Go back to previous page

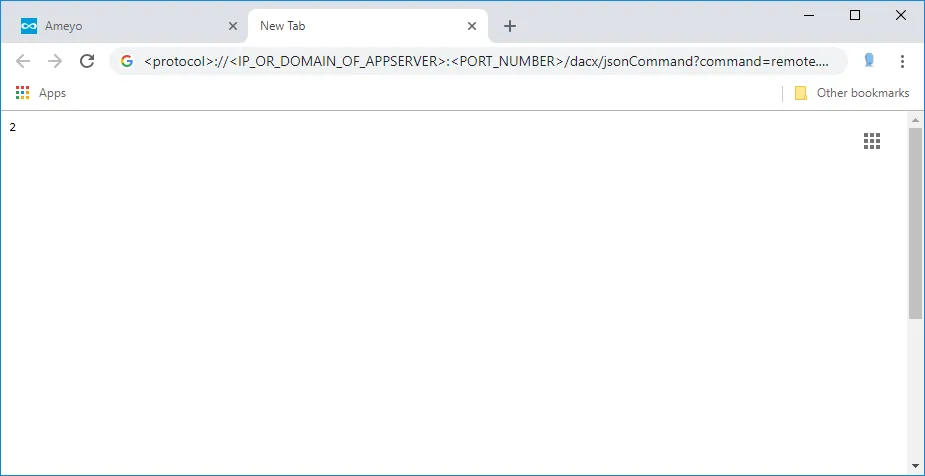coord(22,61)
